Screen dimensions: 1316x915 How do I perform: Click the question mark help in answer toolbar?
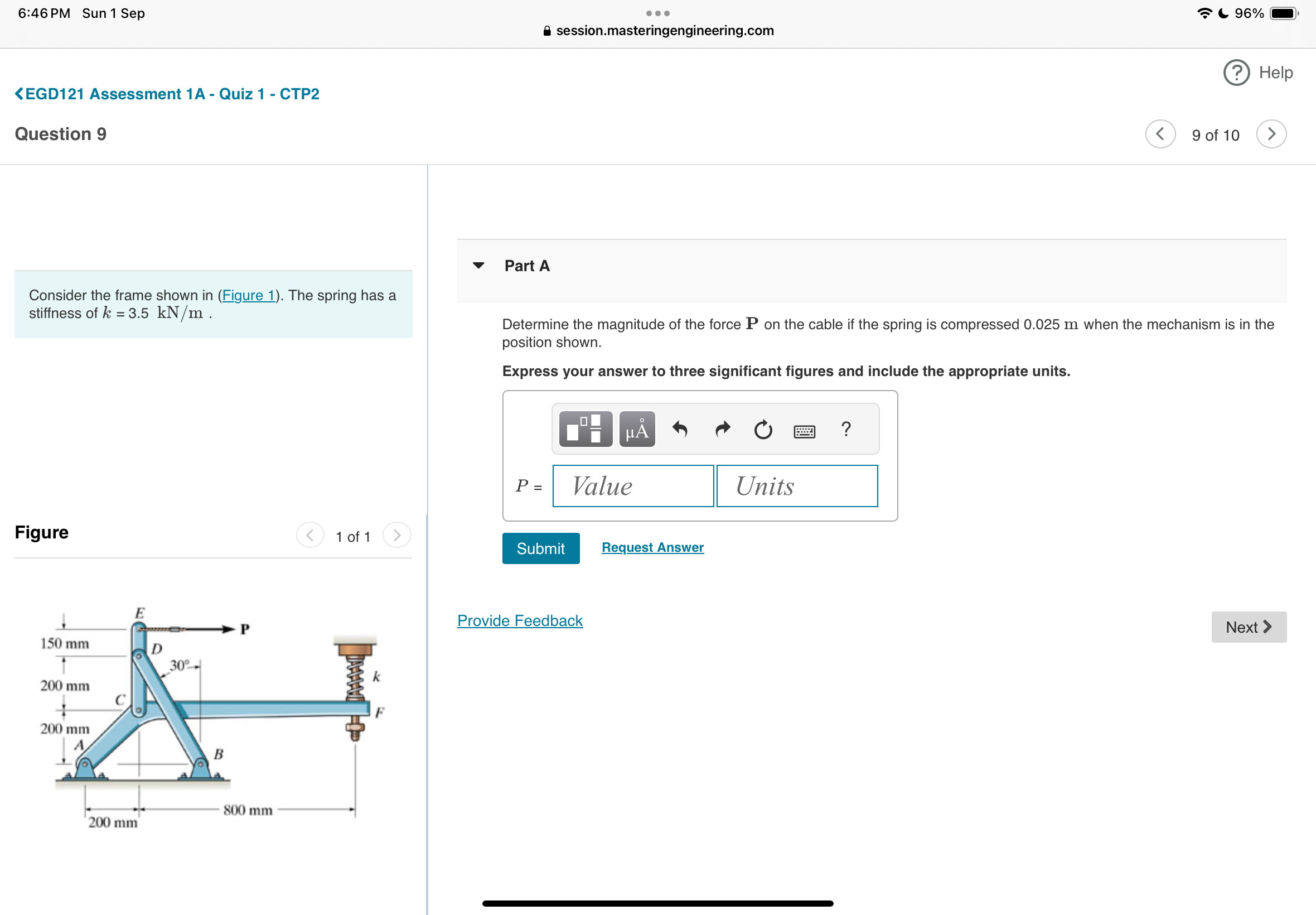pos(845,429)
